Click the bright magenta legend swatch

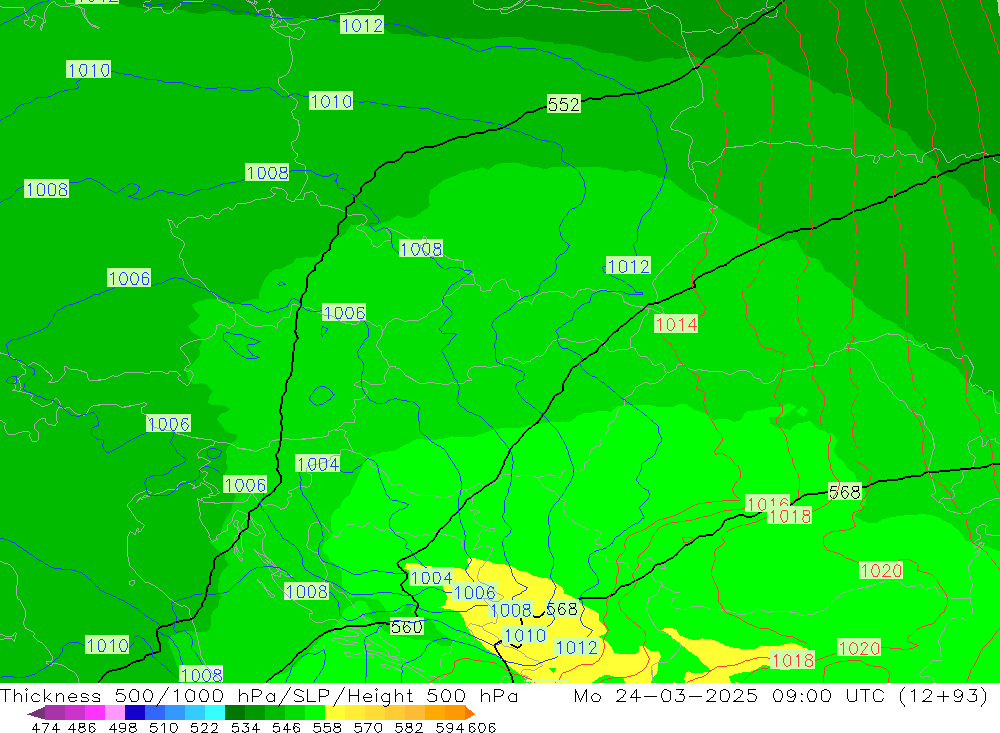click(94, 713)
